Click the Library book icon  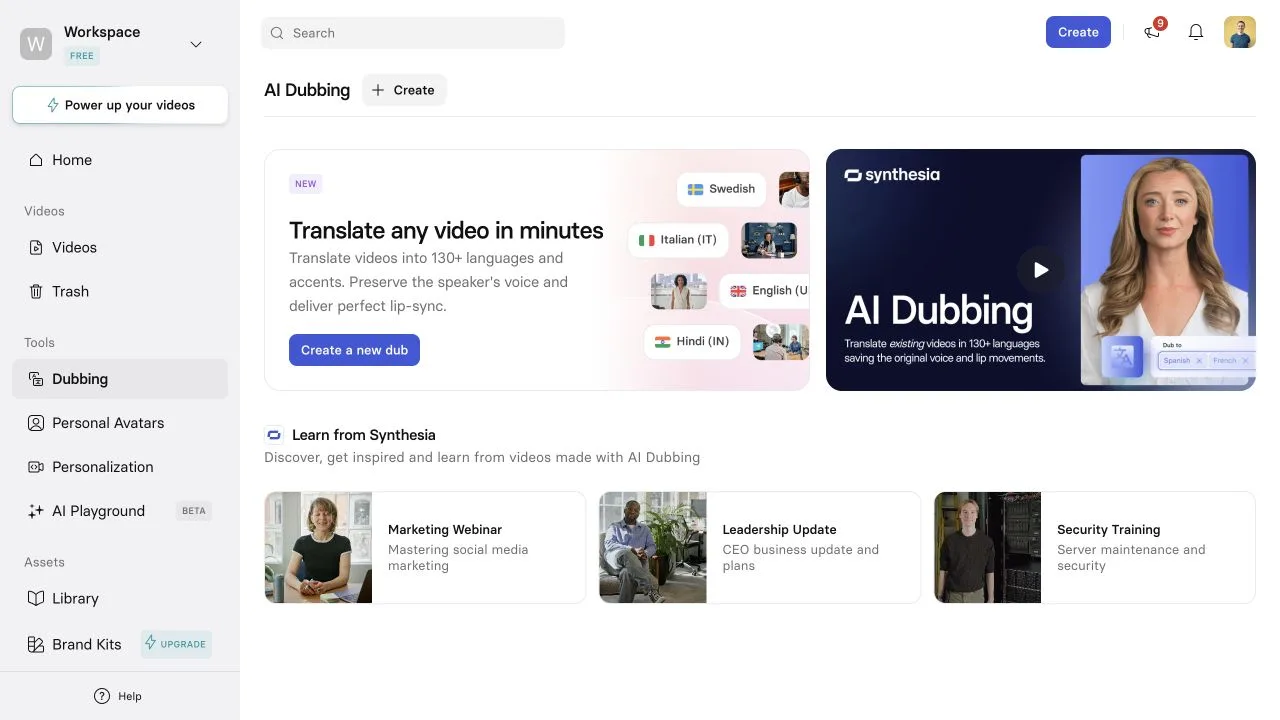tap(36, 598)
